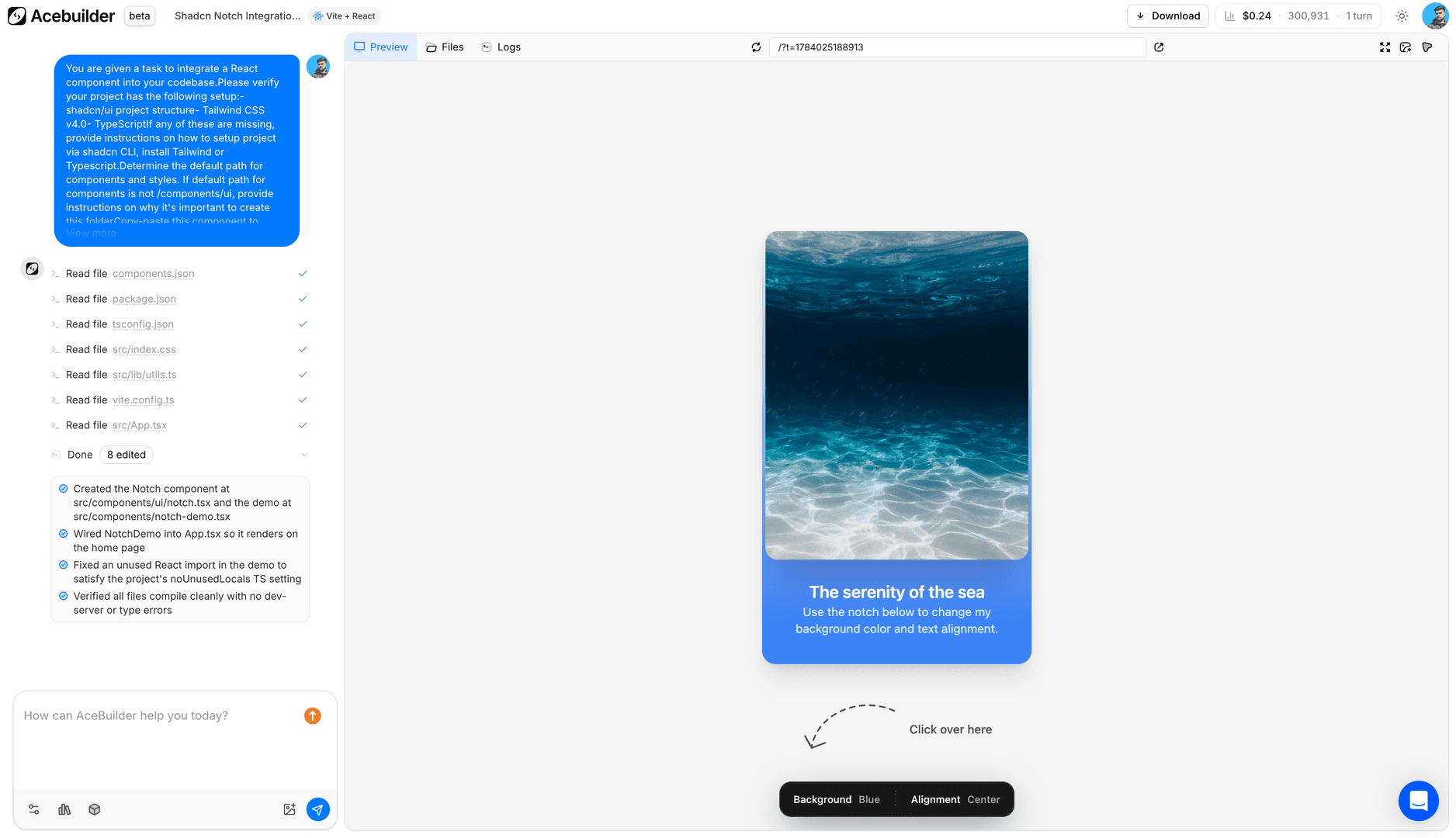Click the preview URL address field
This screenshot has width=1456, height=838.
point(957,47)
